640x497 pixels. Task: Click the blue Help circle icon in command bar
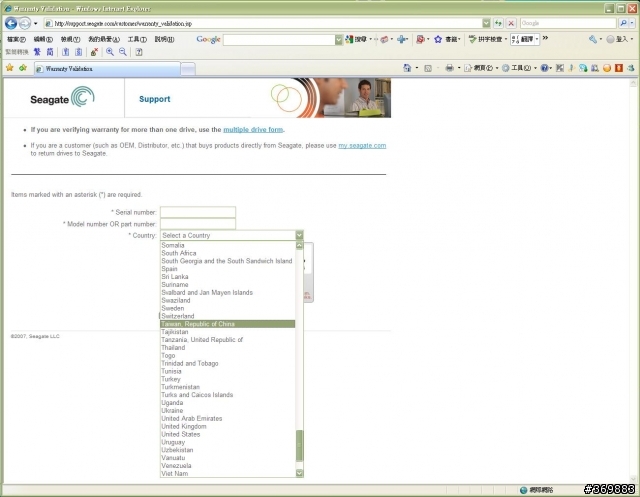point(544,68)
